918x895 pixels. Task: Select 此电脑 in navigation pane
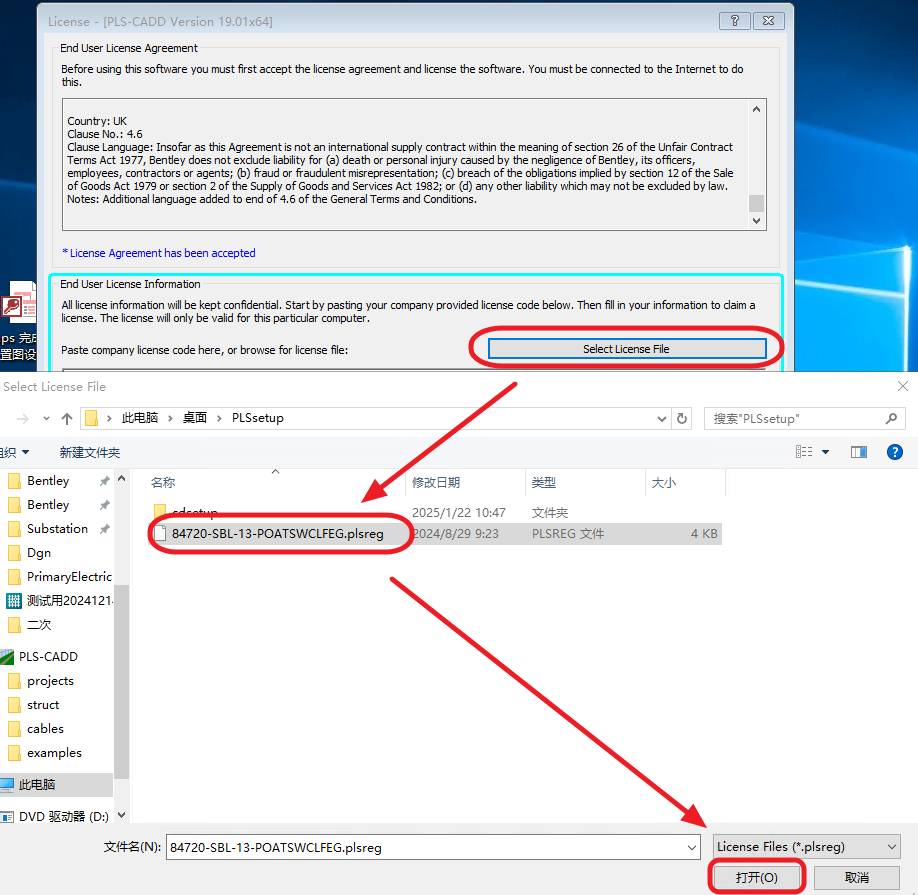[x=36, y=785]
